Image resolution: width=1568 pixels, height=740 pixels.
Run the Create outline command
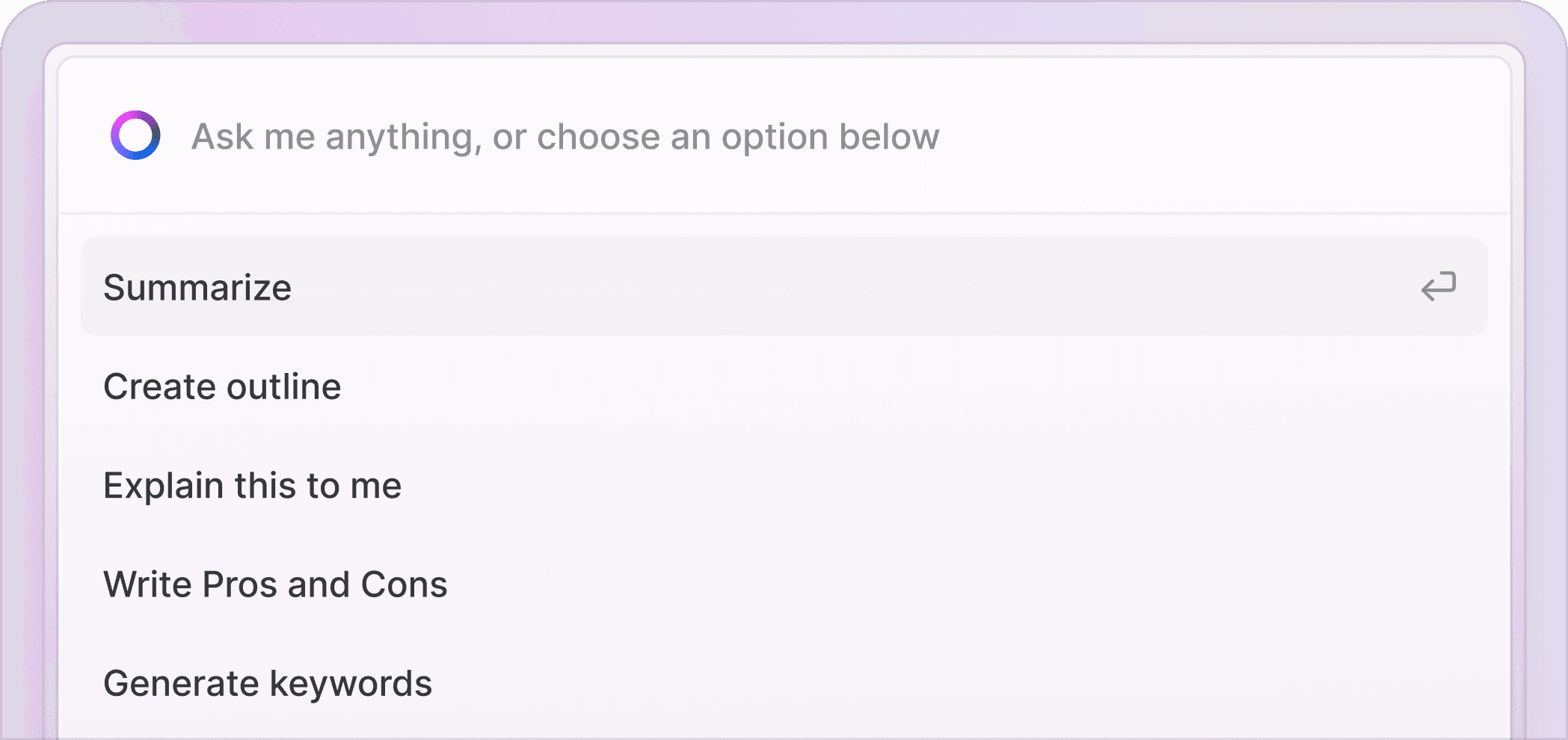tap(784, 386)
